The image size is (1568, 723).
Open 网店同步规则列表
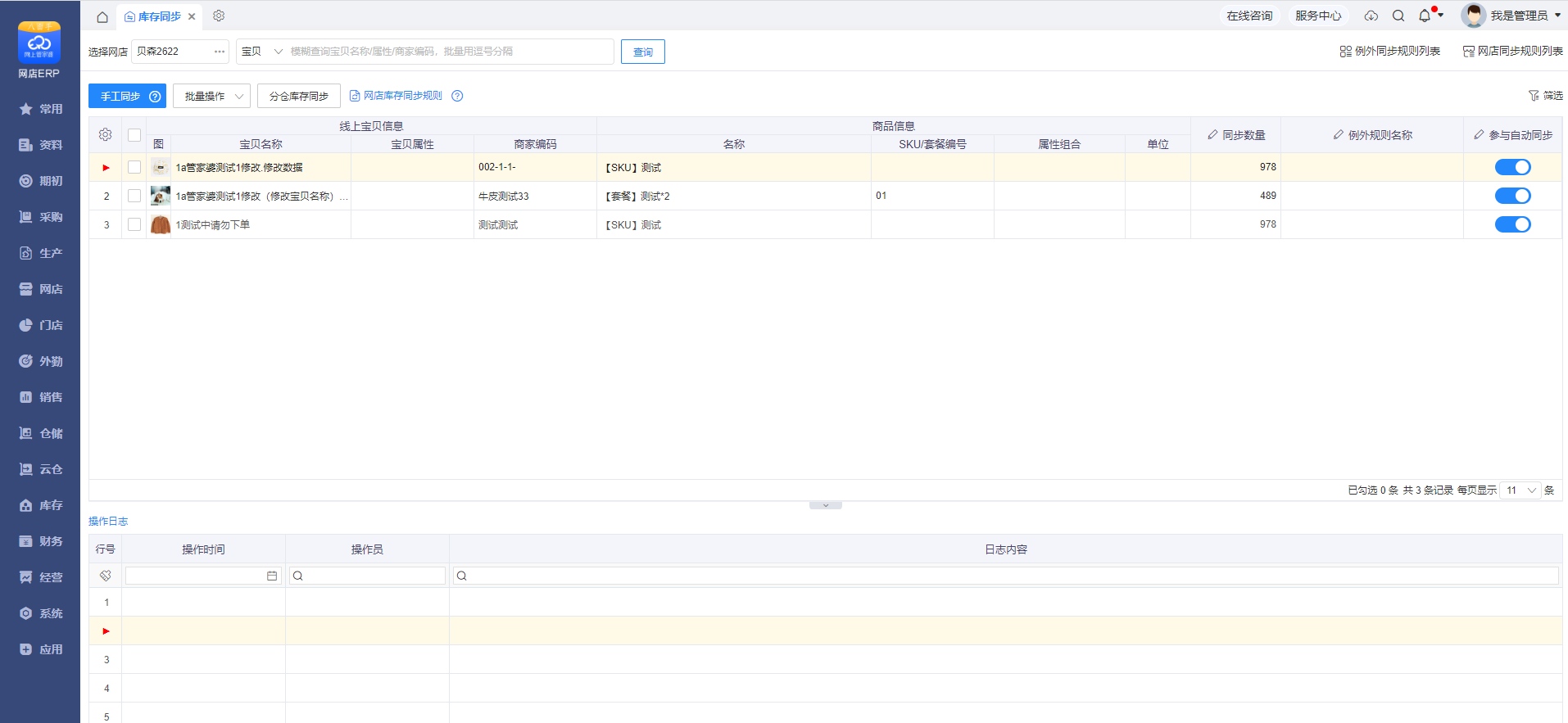(1512, 51)
